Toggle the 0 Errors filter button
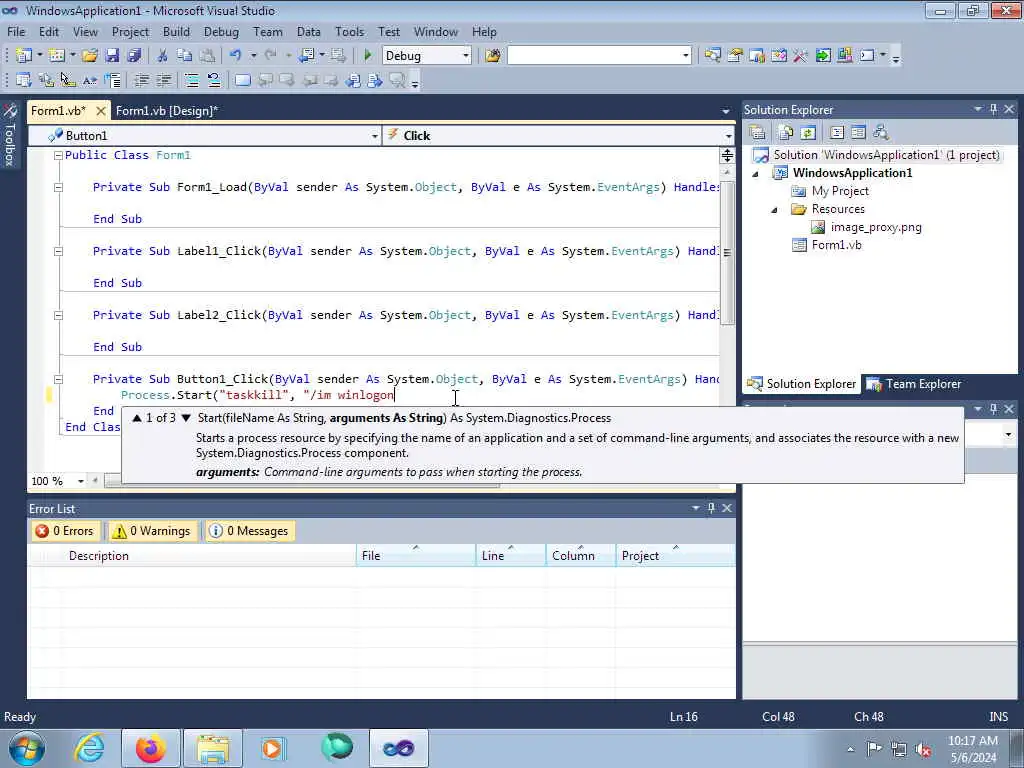The height and width of the screenshot is (768, 1024). (x=65, y=531)
